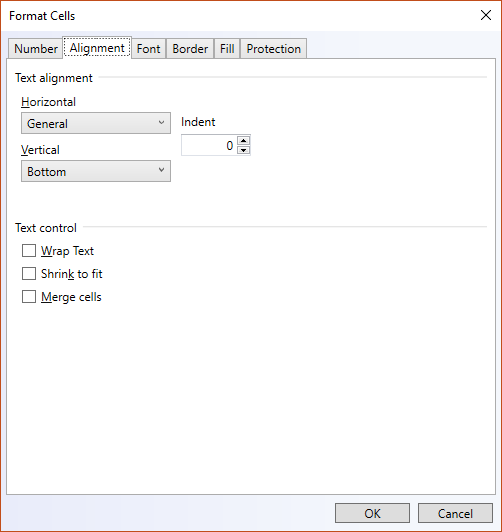Enable the Wrap Text checkbox

[x=29, y=251]
